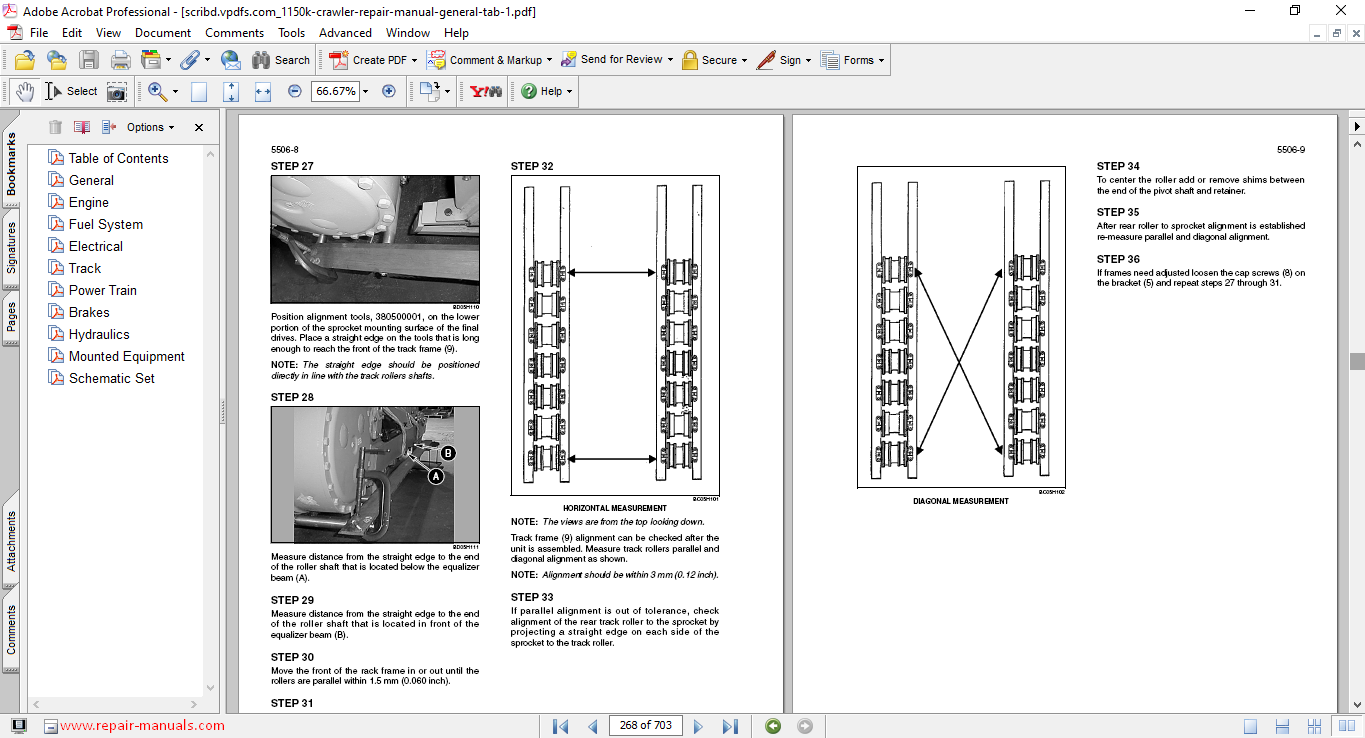
Task: Open the bookmarks Options dropdown
Action: click(150, 127)
